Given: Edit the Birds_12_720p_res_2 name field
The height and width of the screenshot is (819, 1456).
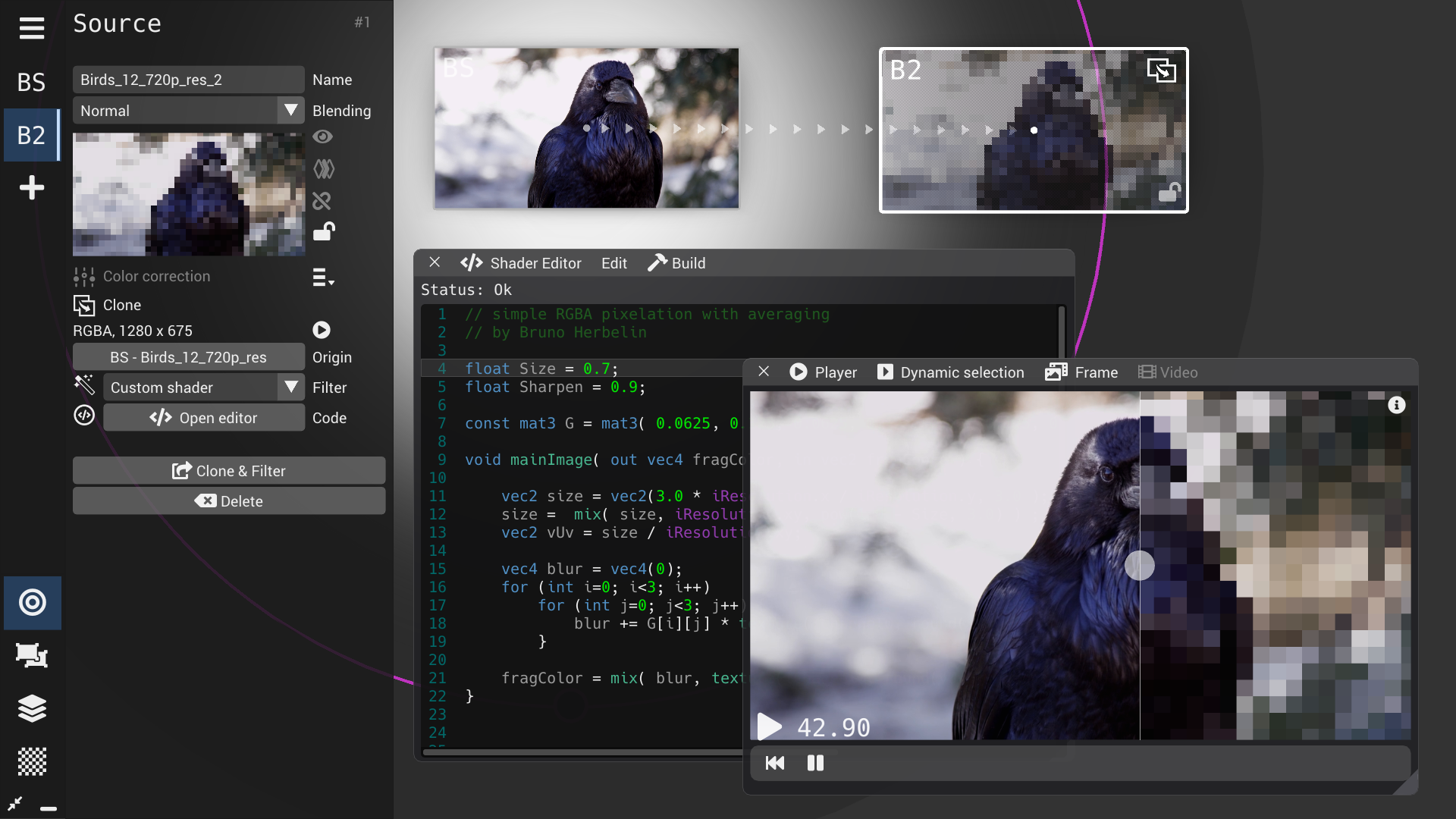Looking at the screenshot, I should (x=188, y=79).
